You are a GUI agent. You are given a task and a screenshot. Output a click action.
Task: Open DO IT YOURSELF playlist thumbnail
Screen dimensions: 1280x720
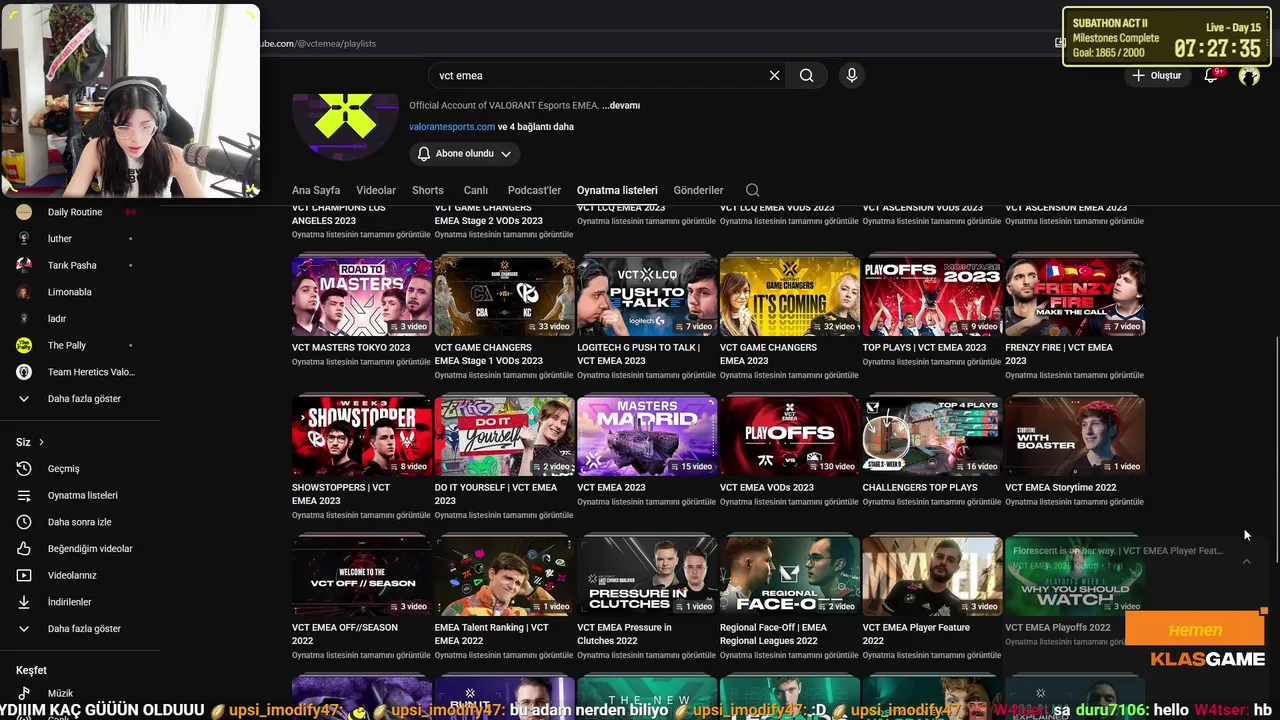[505, 436]
